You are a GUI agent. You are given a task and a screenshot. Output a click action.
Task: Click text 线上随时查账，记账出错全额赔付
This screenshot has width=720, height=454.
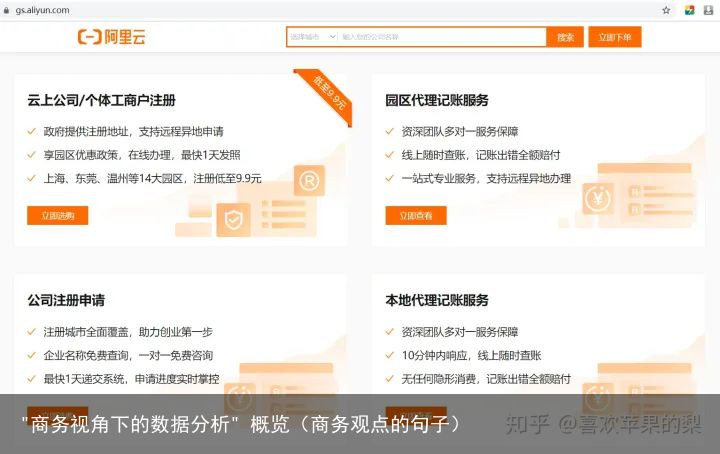tap(481, 155)
